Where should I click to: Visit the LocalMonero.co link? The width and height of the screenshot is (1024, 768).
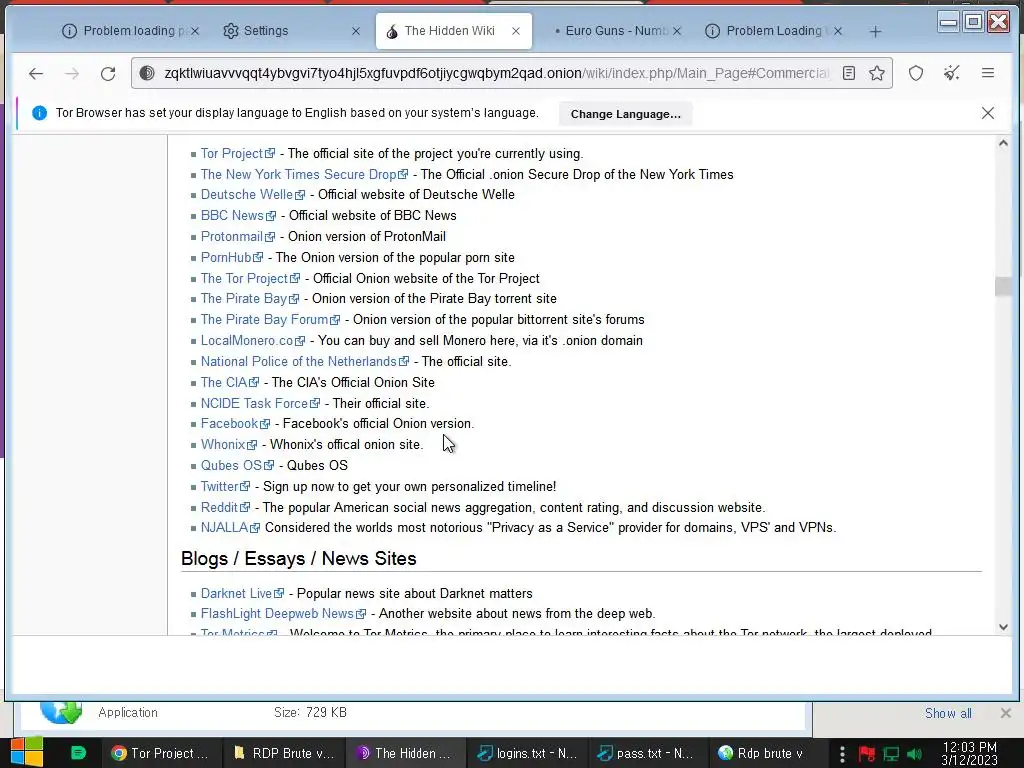coord(253,340)
